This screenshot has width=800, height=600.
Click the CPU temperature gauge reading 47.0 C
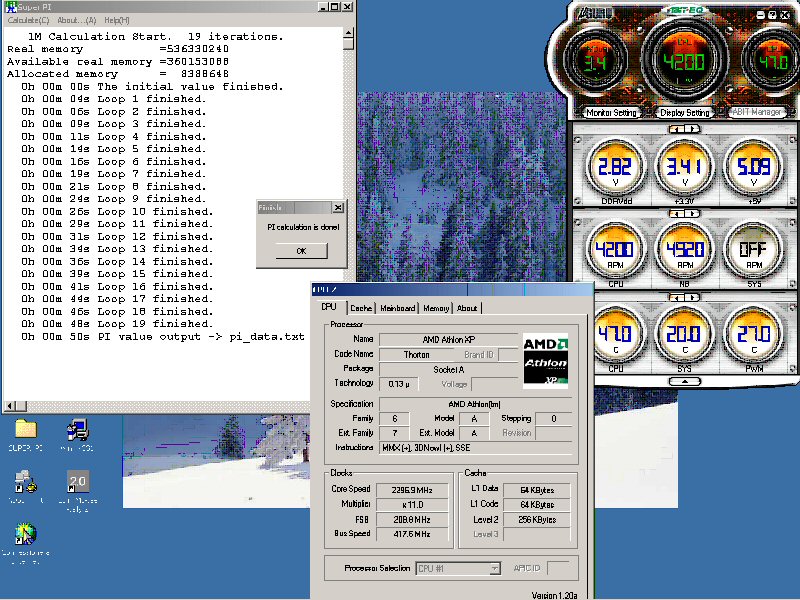615,335
